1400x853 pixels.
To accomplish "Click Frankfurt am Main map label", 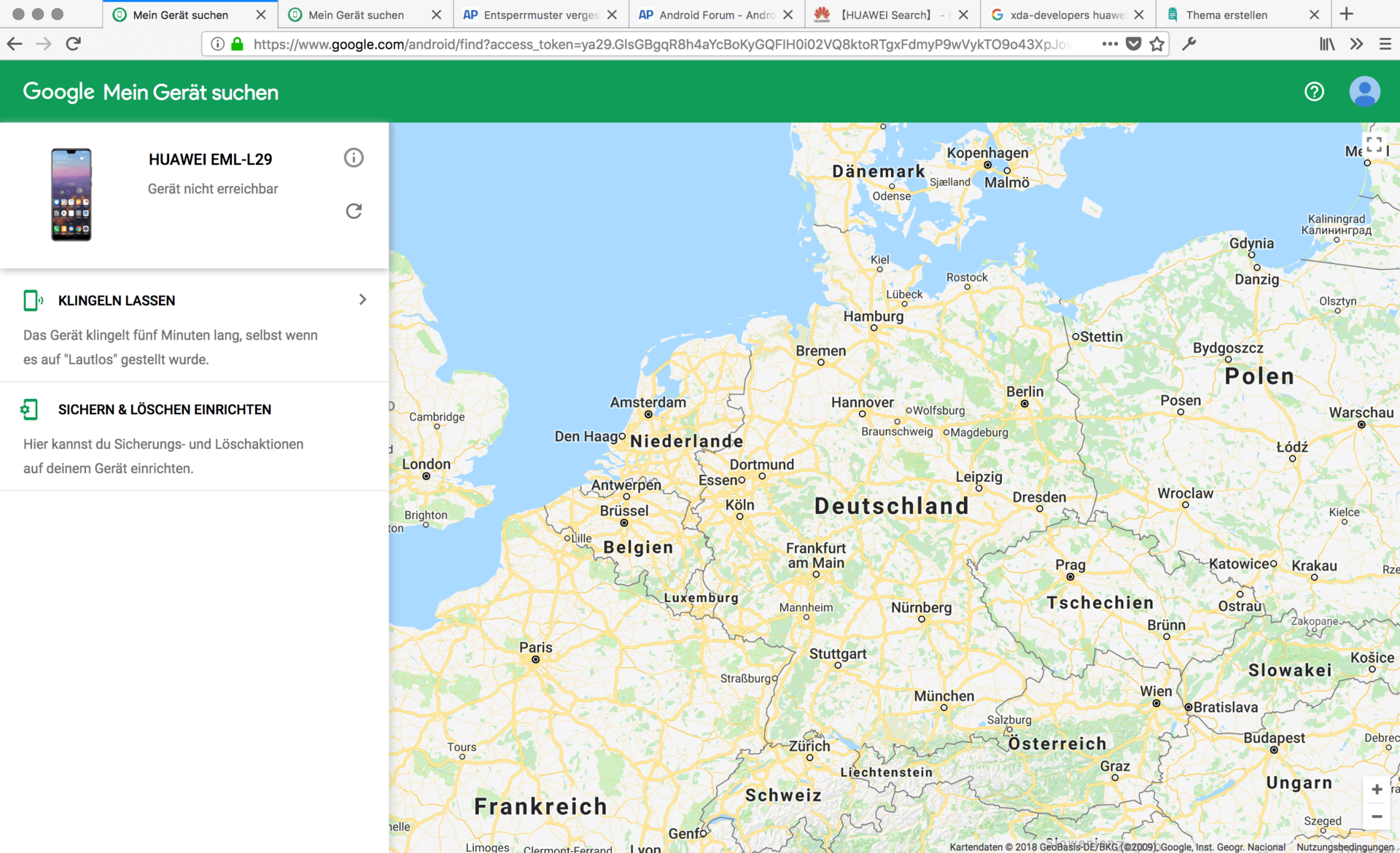I will click(816, 556).
